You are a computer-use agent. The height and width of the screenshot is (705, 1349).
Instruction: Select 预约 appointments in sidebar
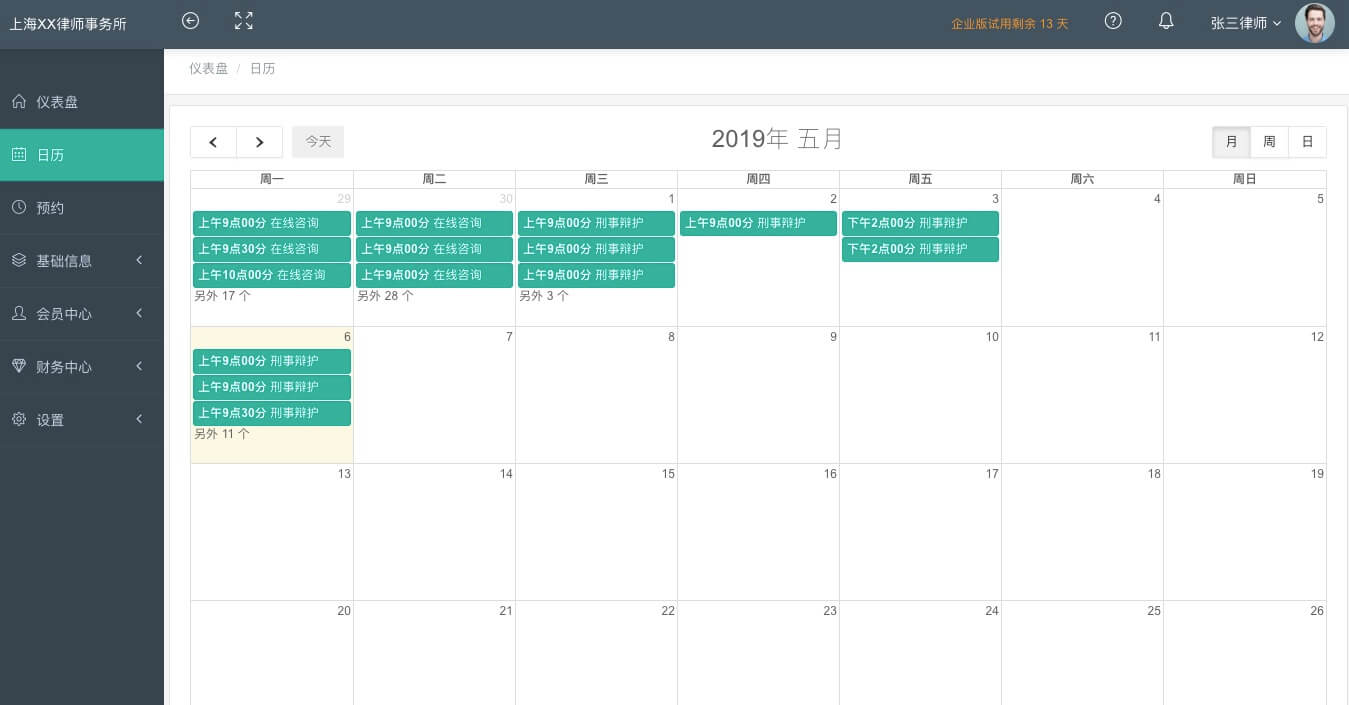click(50, 208)
